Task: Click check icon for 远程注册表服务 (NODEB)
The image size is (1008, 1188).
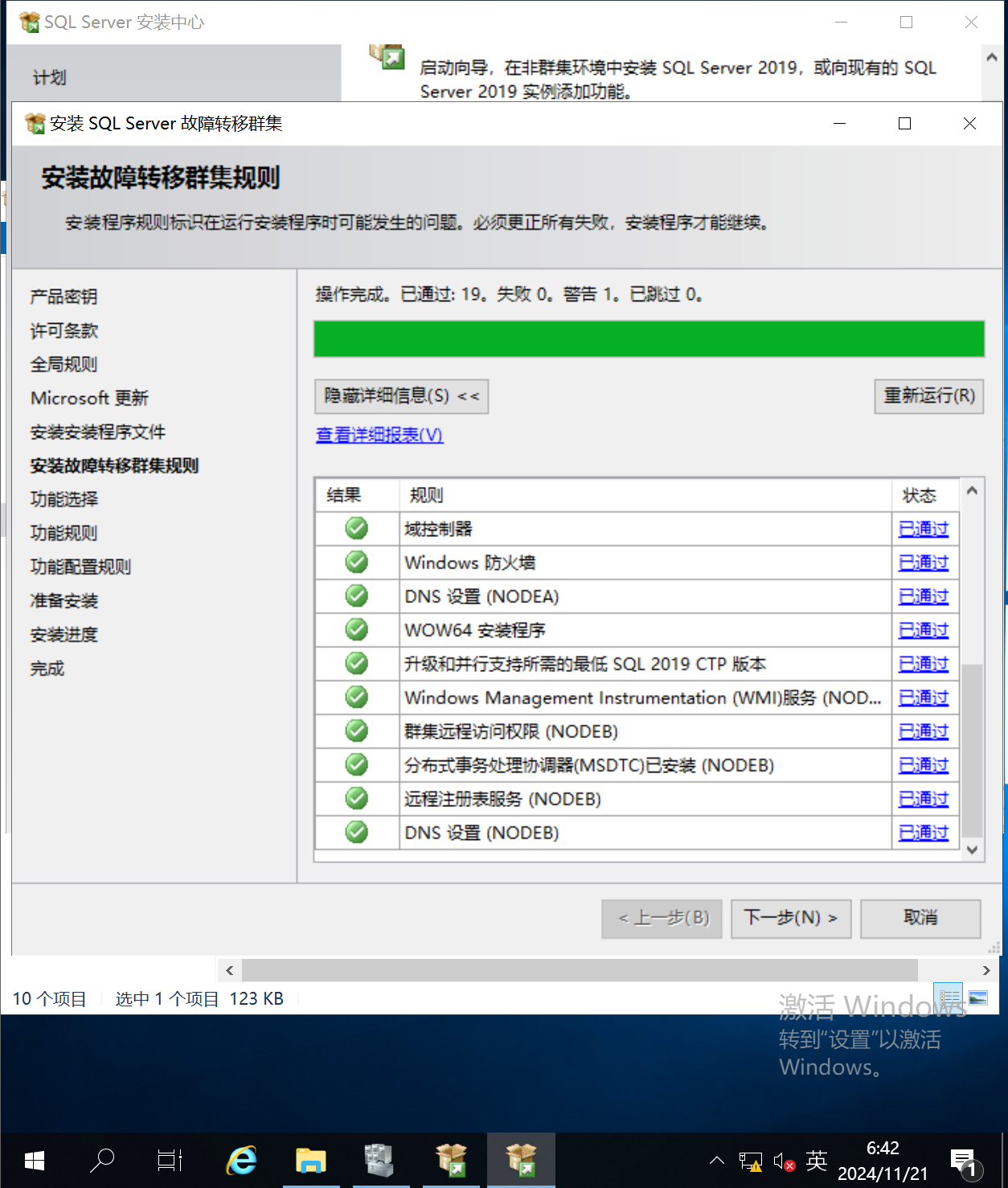Action: [356, 798]
